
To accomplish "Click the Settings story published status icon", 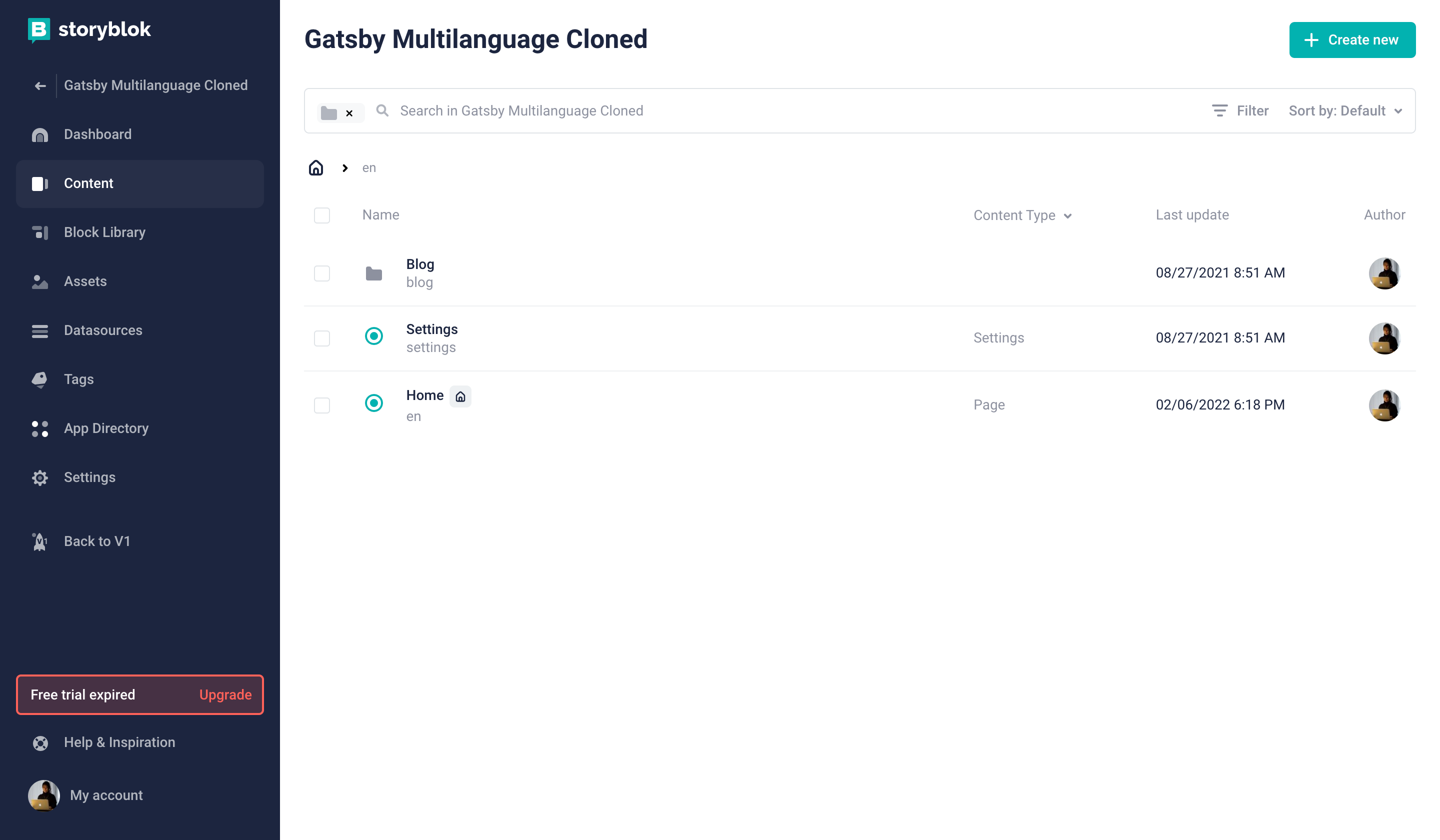I will pyautogui.click(x=373, y=336).
